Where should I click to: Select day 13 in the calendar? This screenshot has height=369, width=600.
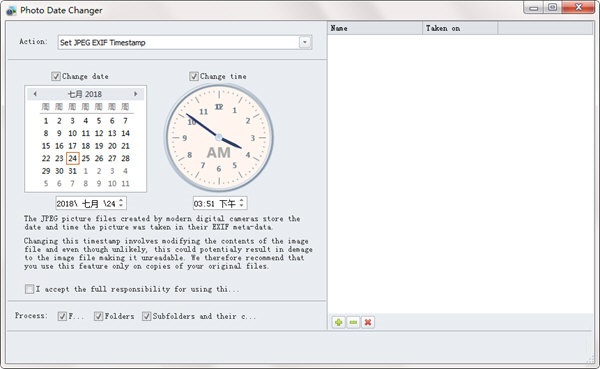coord(112,133)
